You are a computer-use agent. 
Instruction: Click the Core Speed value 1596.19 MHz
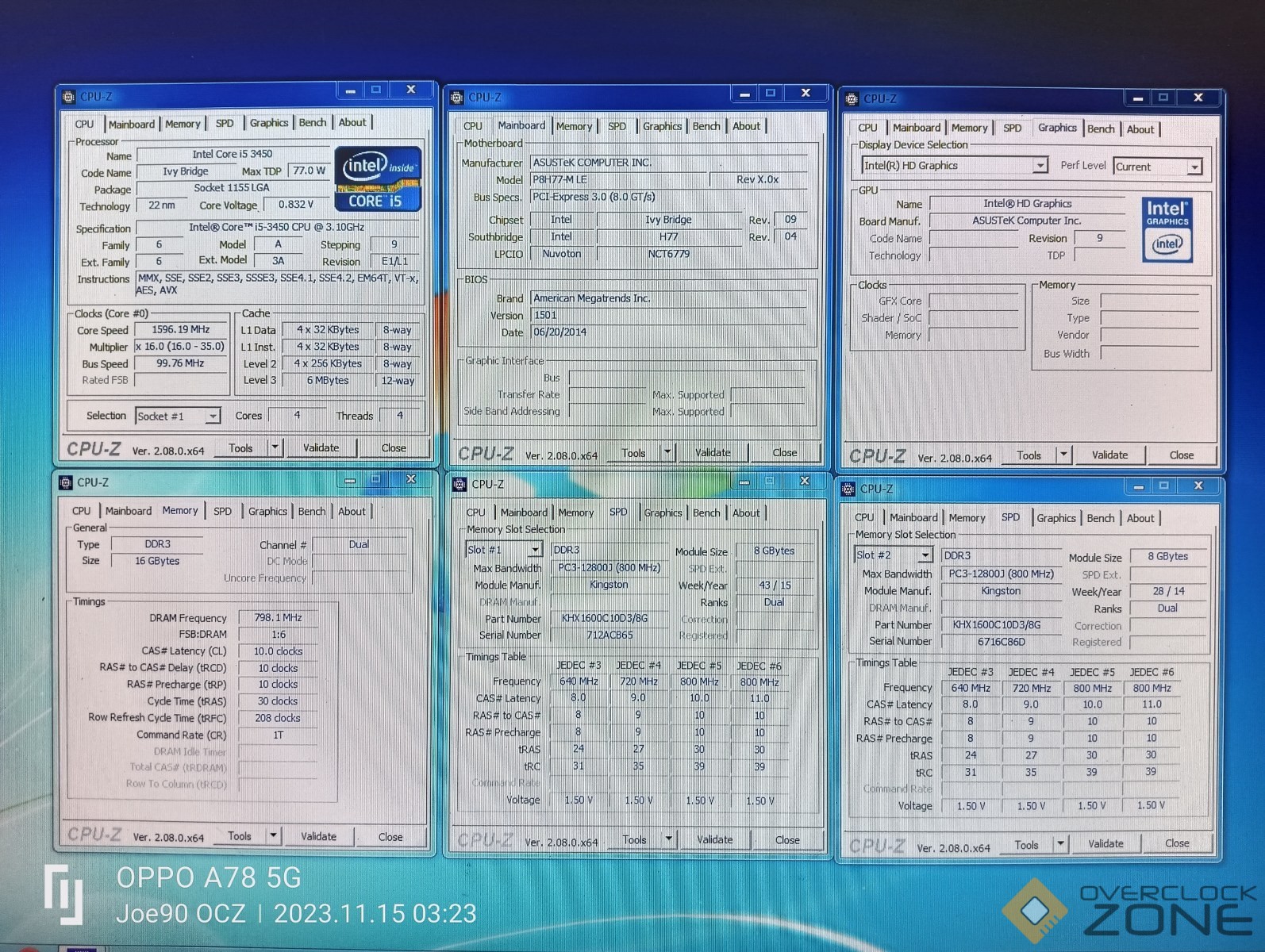coord(181,329)
